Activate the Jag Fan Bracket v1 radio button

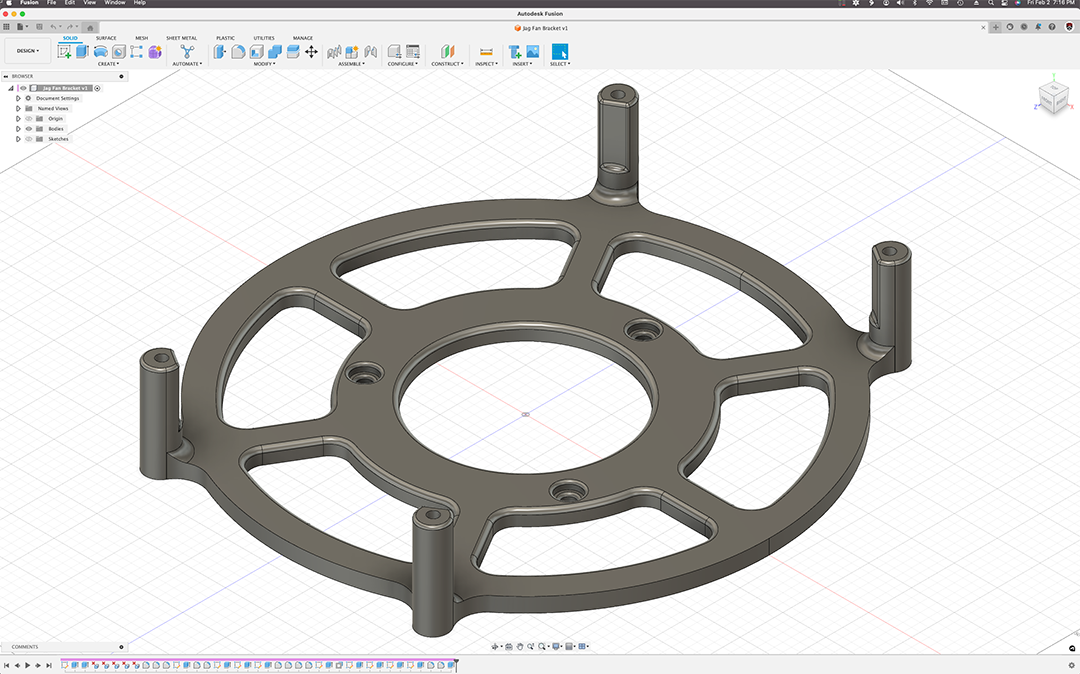point(97,88)
